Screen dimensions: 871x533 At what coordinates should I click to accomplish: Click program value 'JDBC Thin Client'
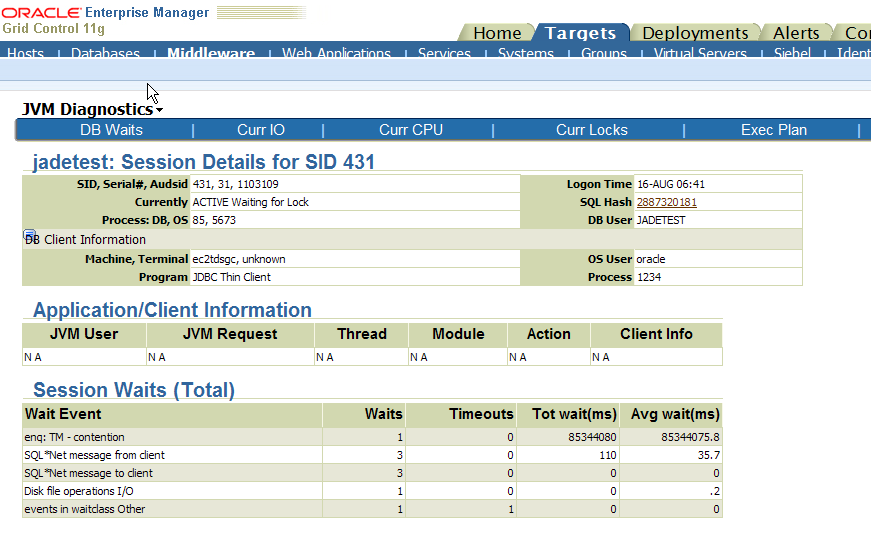[232, 277]
